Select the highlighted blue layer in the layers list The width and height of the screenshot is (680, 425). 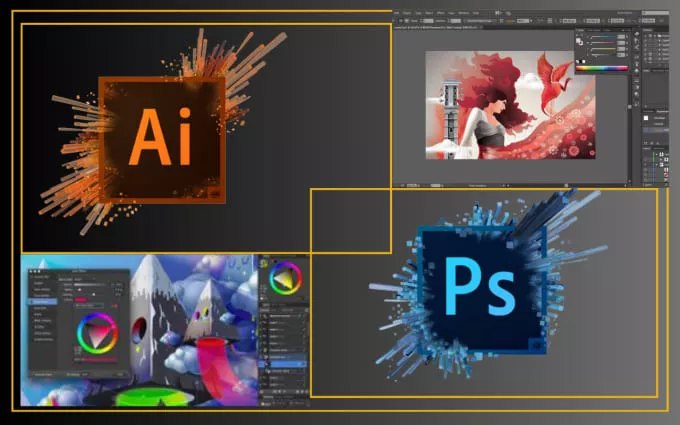[284, 363]
